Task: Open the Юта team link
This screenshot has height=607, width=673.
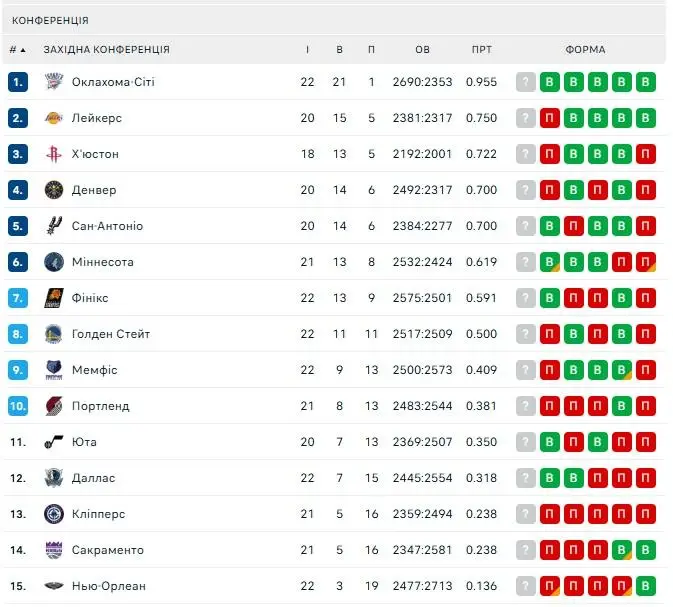Action: pyautogui.click(x=84, y=442)
